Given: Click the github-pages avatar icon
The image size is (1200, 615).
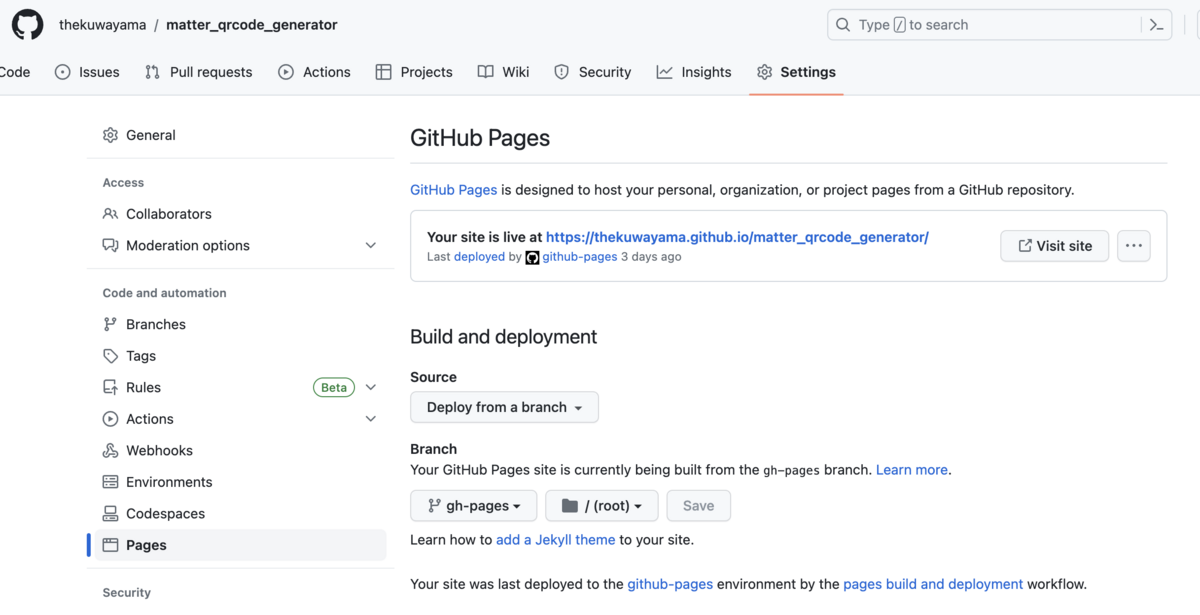Looking at the screenshot, I should (532, 257).
